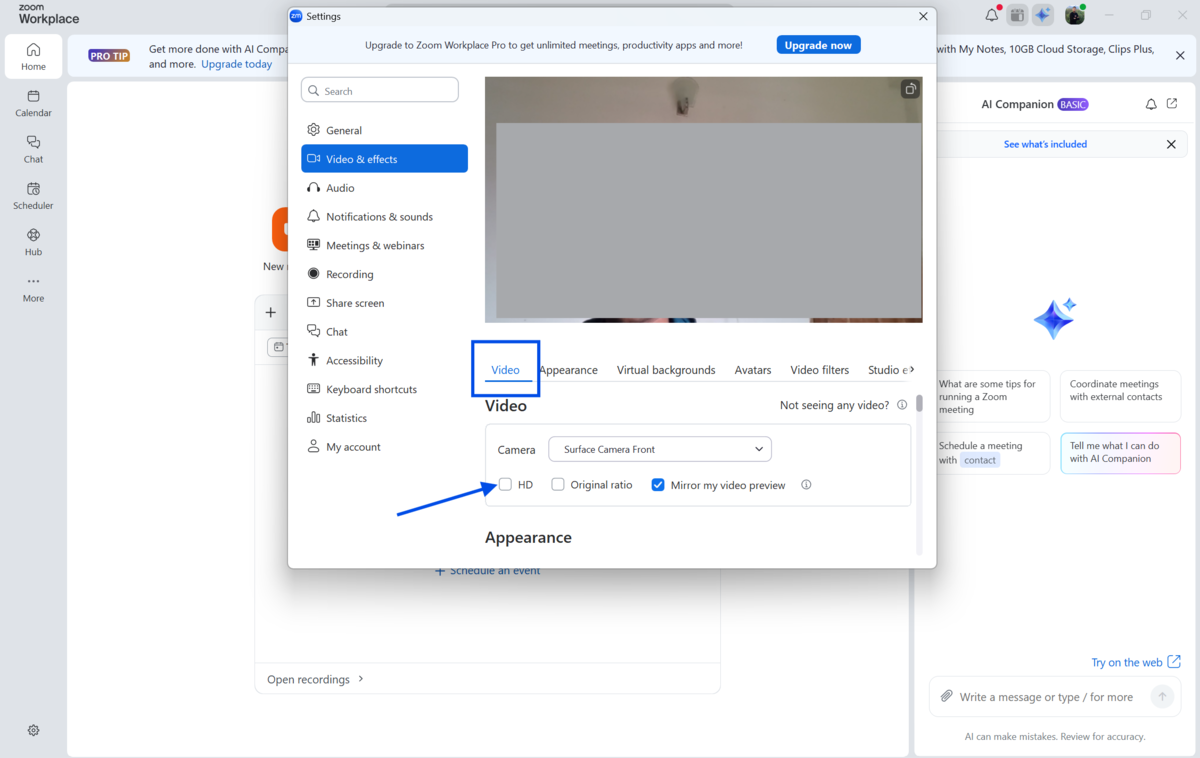Click the info icon beside Mirror my video preview

pyautogui.click(x=806, y=485)
